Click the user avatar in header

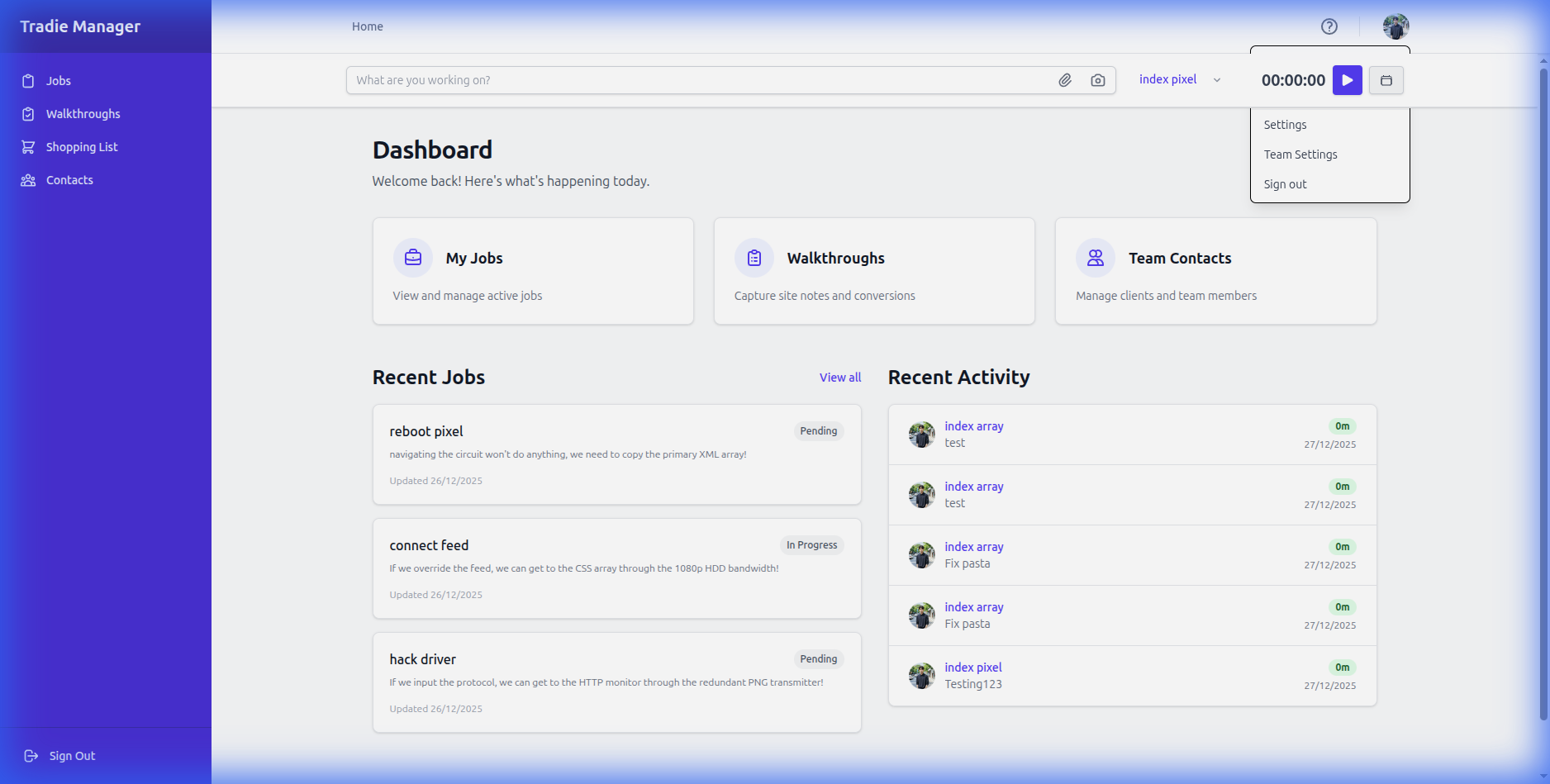tap(1395, 26)
